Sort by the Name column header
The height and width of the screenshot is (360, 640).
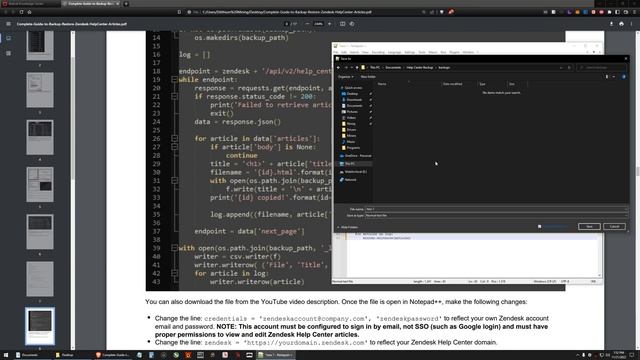[x=382, y=84]
